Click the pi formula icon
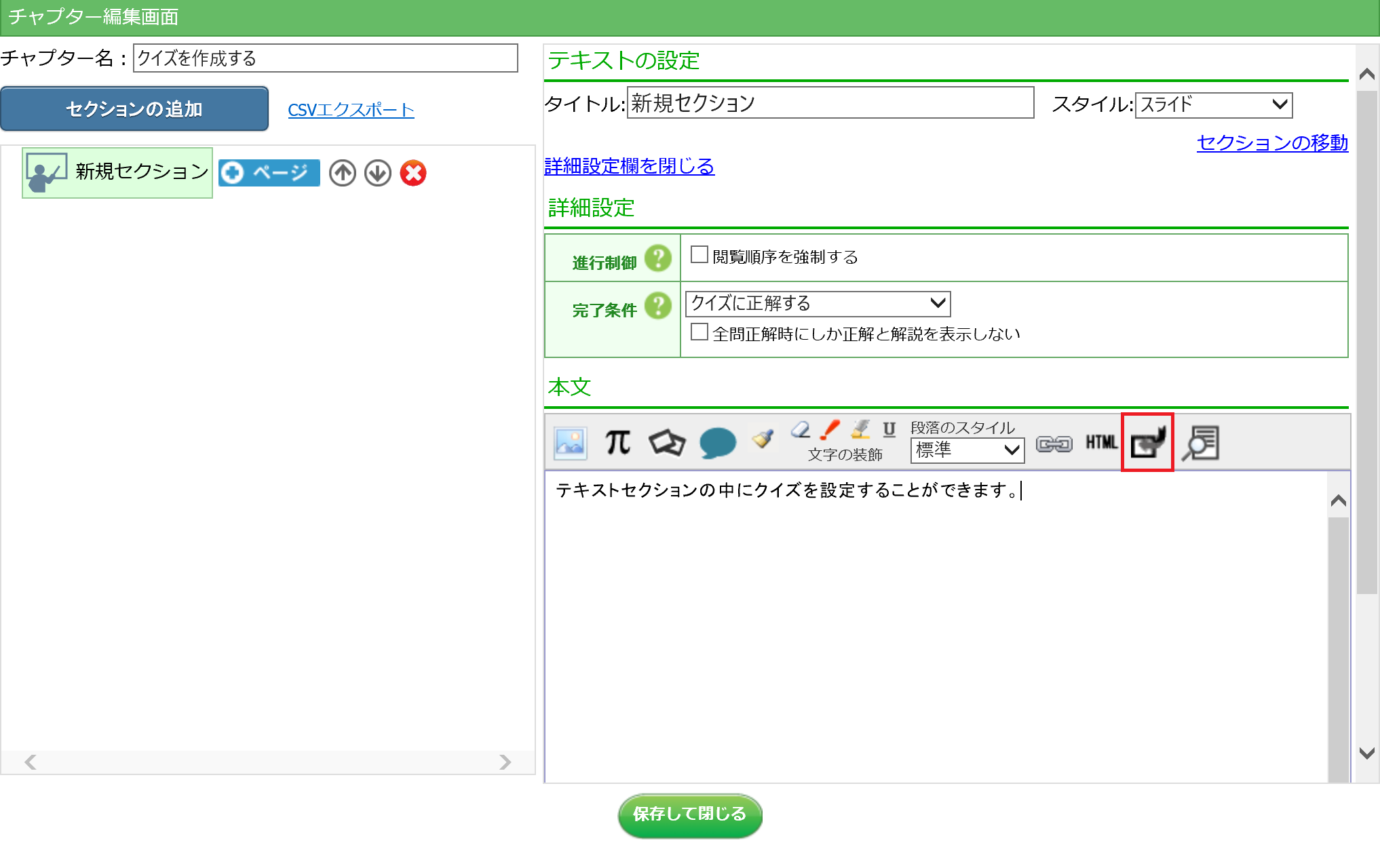Screen dimensions: 1380x868 pos(617,443)
